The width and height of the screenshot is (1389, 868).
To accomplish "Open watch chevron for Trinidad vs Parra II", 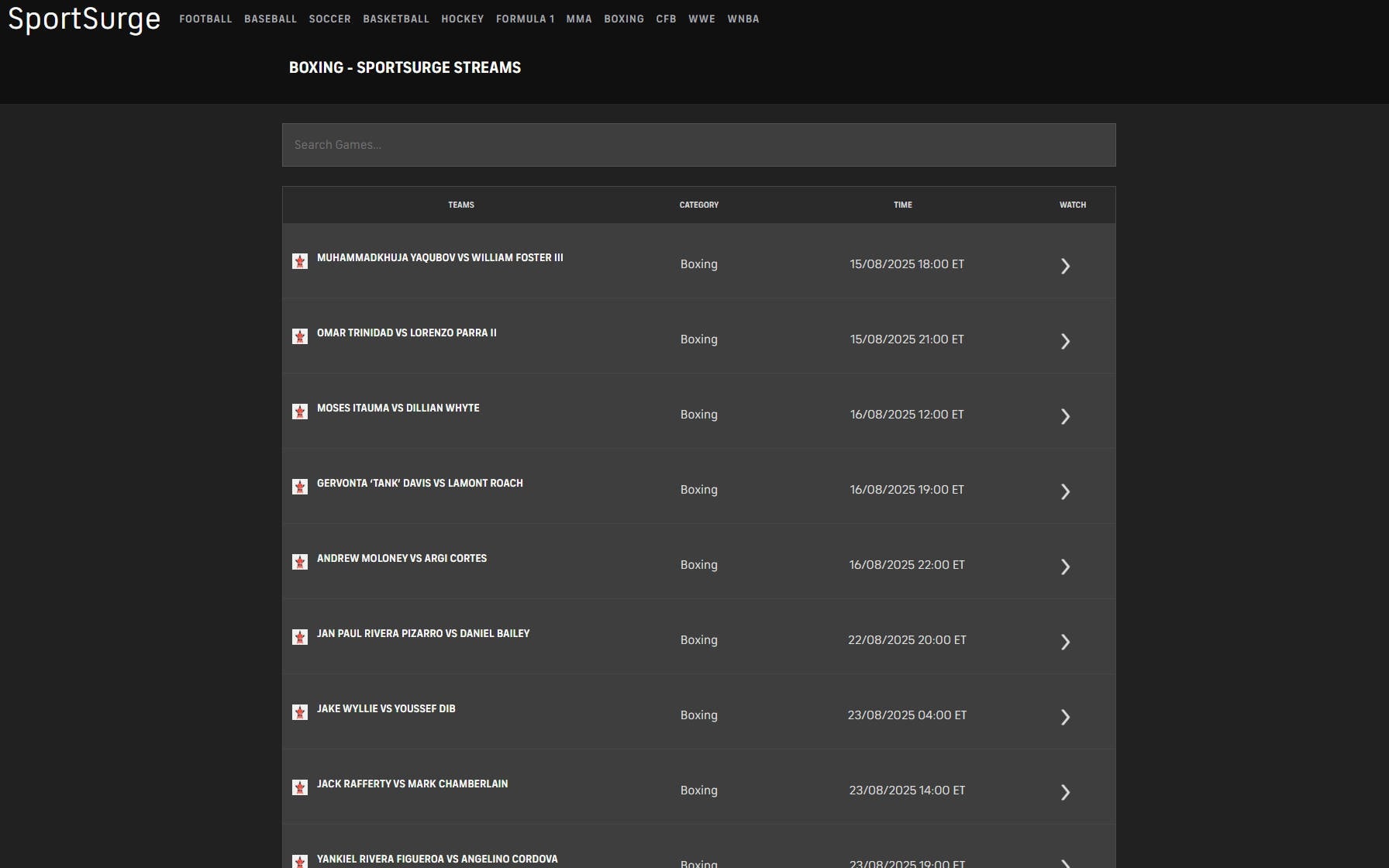I will 1066,341.
